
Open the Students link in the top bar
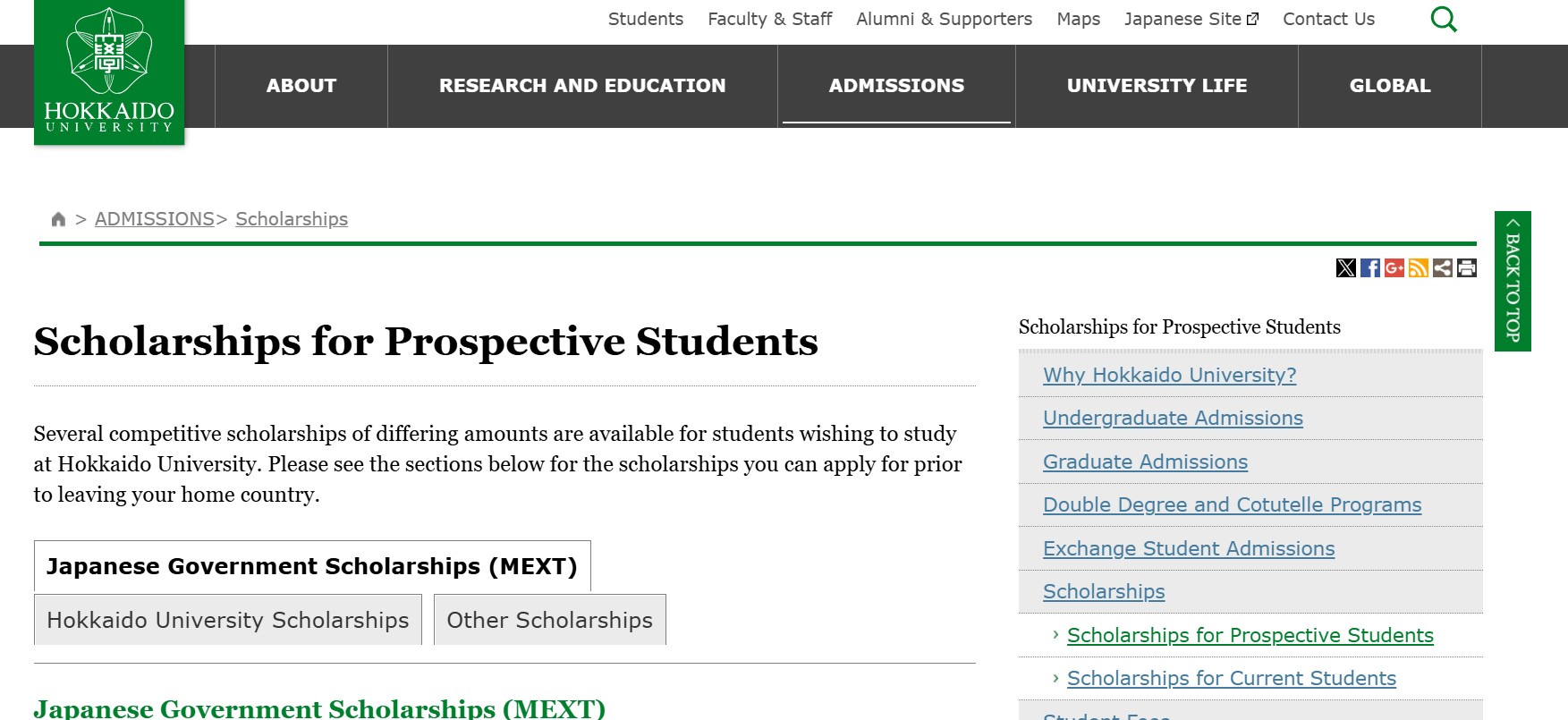pyautogui.click(x=646, y=19)
